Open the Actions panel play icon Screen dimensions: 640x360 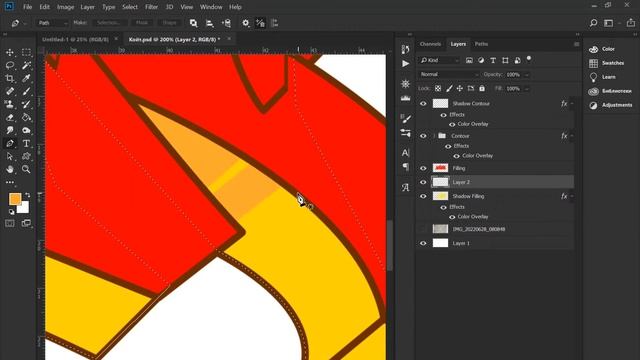click(x=405, y=64)
